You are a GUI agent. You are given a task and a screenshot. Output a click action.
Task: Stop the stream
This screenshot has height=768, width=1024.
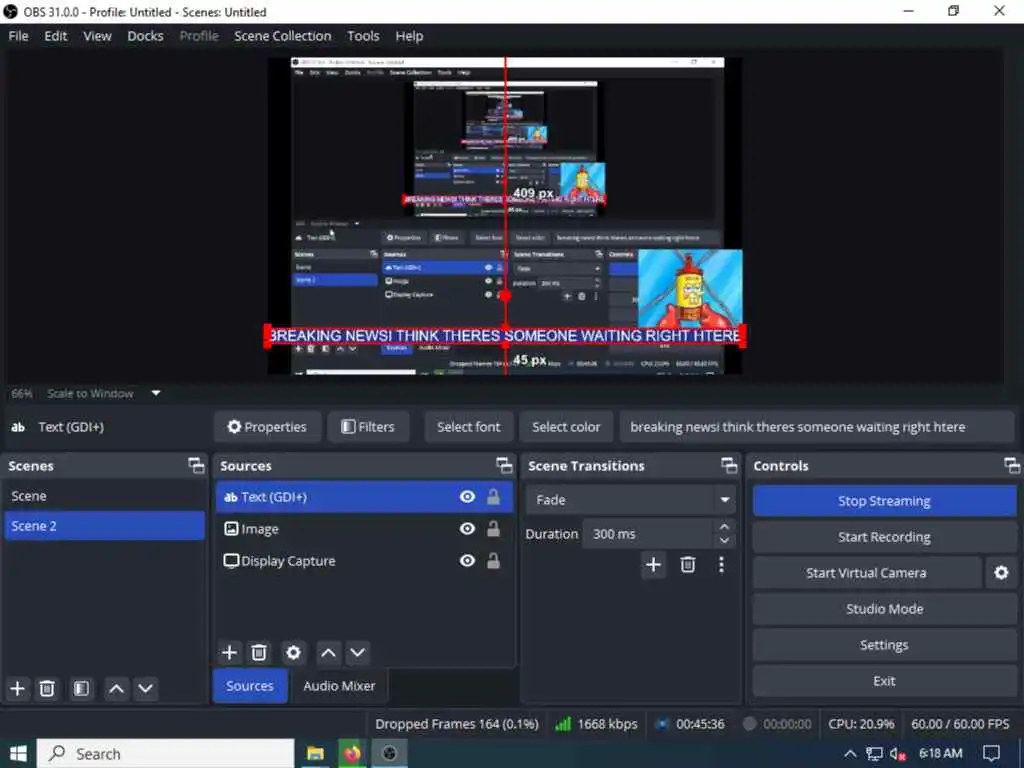pos(884,501)
